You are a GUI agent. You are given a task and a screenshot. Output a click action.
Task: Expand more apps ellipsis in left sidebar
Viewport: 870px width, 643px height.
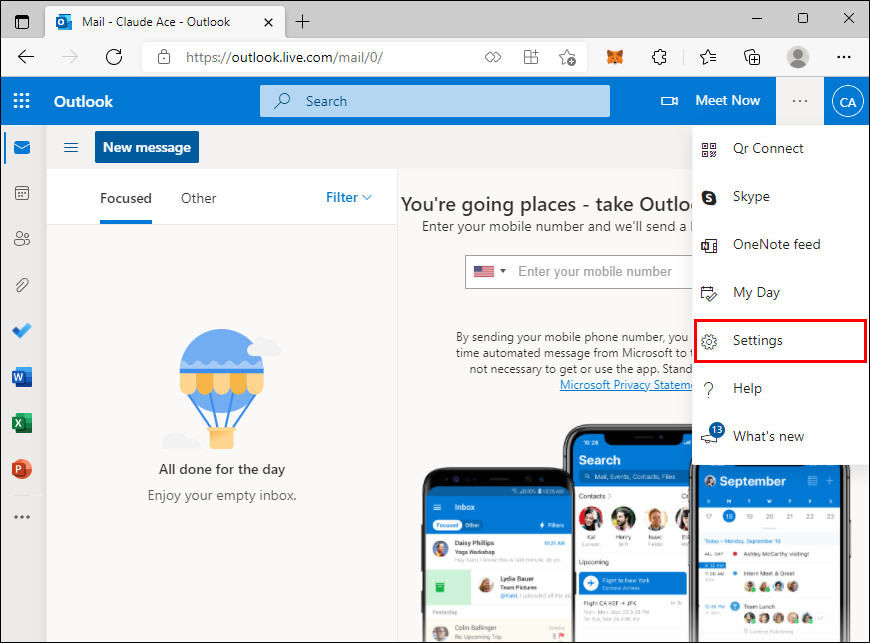(x=22, y=517)
